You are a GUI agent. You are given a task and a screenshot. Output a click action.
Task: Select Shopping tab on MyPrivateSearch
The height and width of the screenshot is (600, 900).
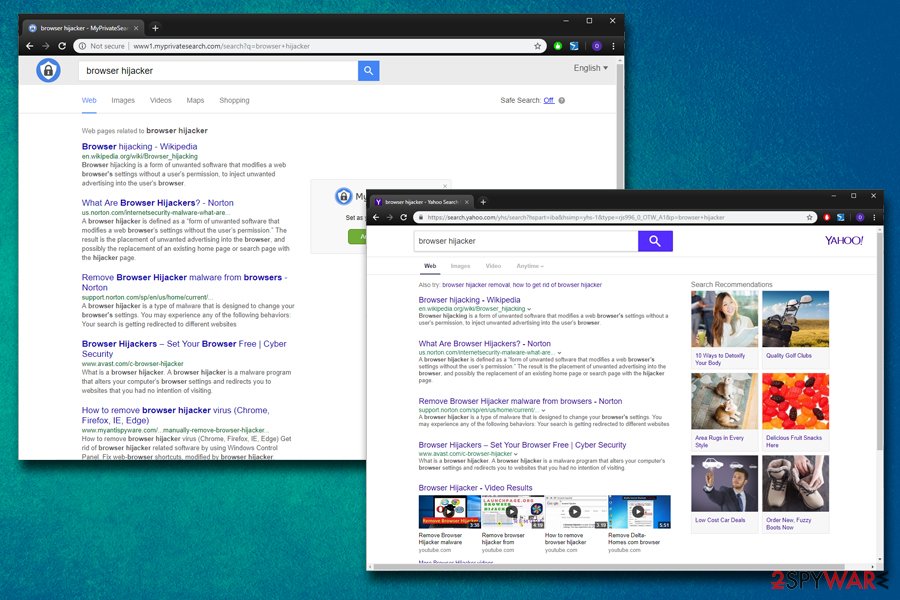234,100
